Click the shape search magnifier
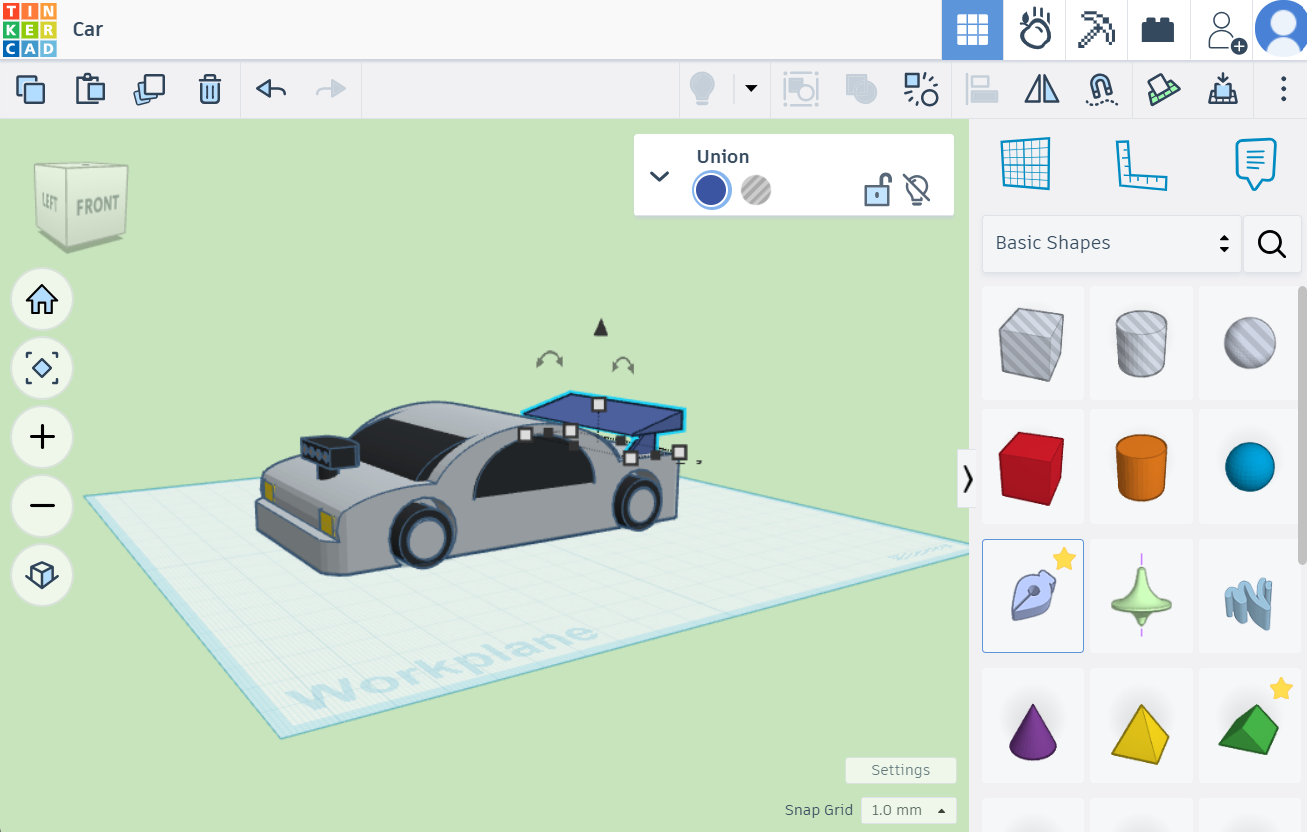Viewport: 1307px width, 832px height. [x=1272, y=243]
